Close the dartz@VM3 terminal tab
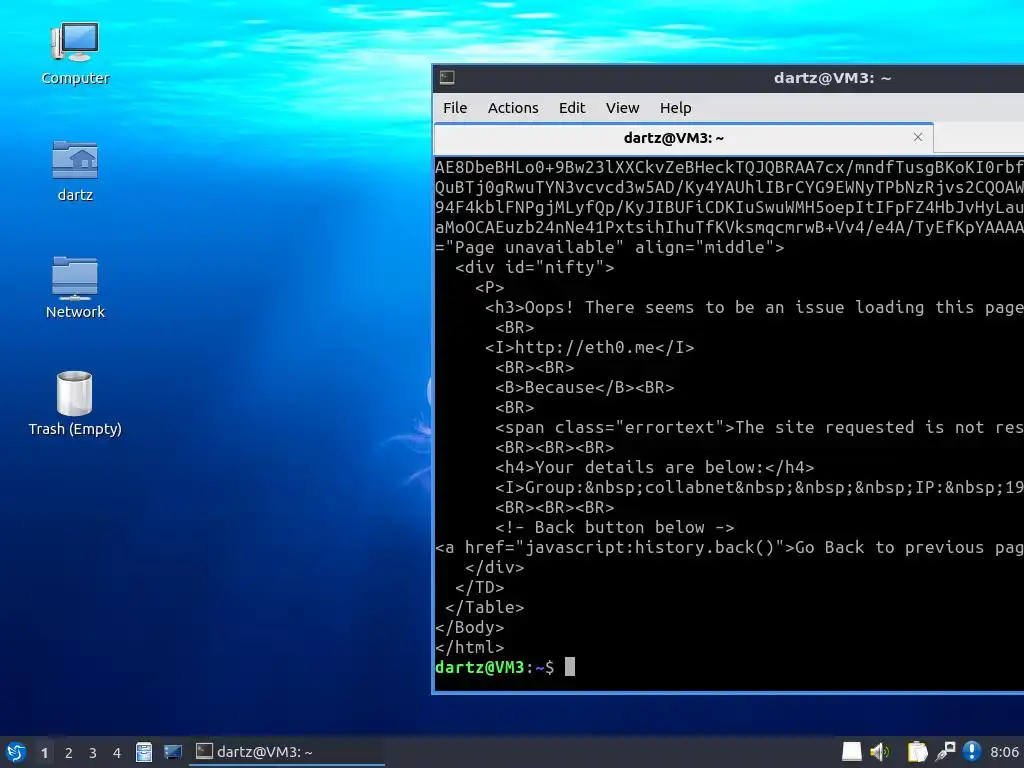This screenshot has width=1024, height=768. point(918,137)
